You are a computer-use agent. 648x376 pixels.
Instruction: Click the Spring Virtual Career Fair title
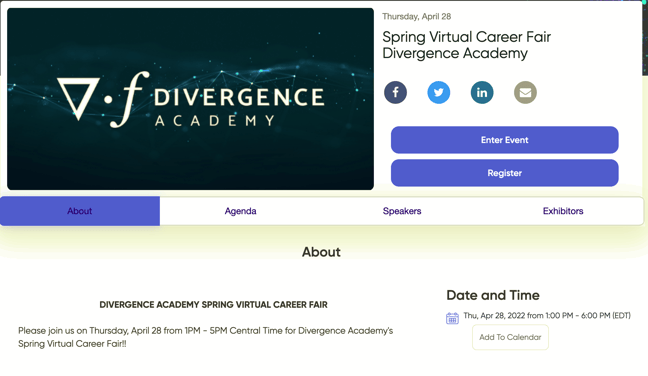(466, 45)
